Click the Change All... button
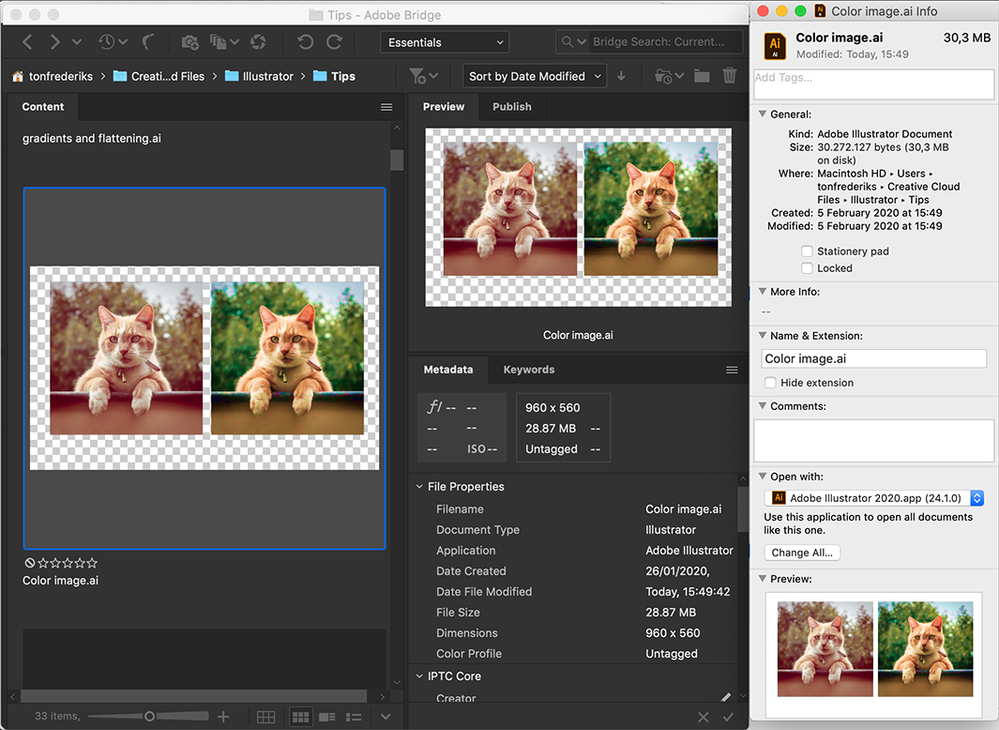This screenshot has width=999, height=730. pyautogui.click(x=801, y=552)
